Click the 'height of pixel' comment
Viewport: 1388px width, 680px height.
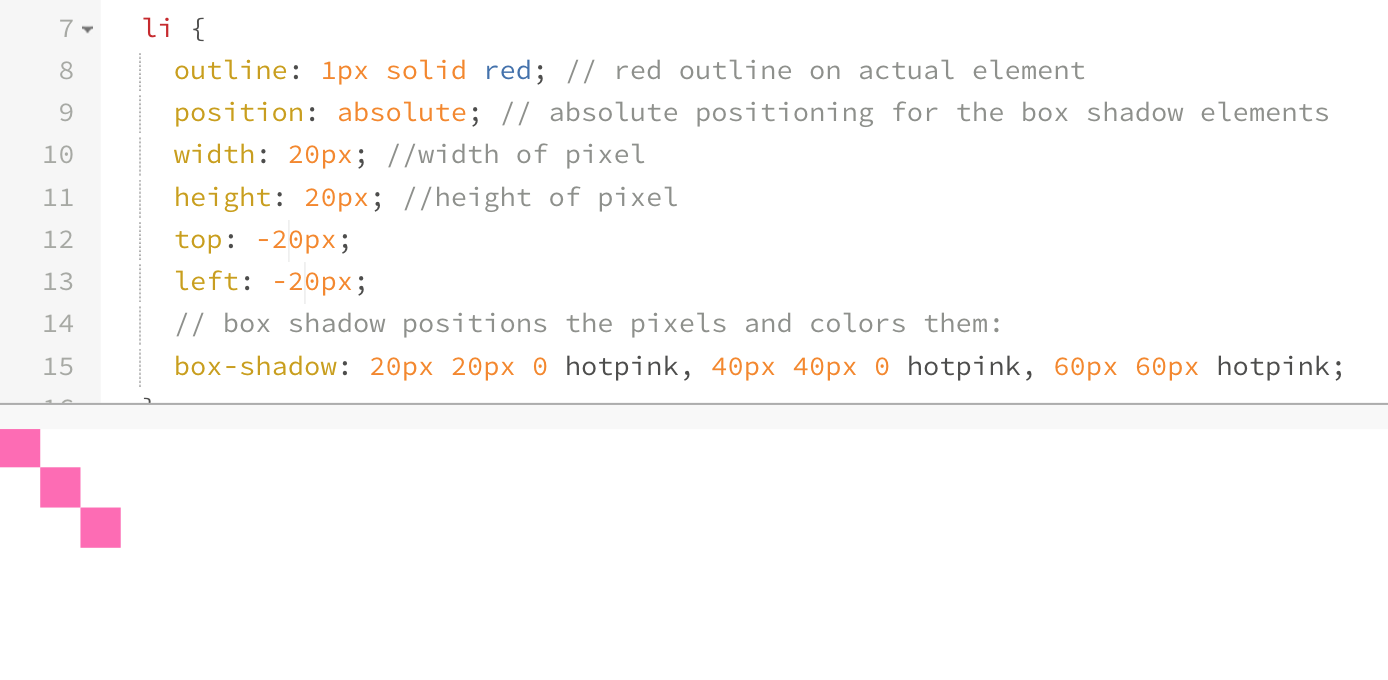click(x=541, y=198)
